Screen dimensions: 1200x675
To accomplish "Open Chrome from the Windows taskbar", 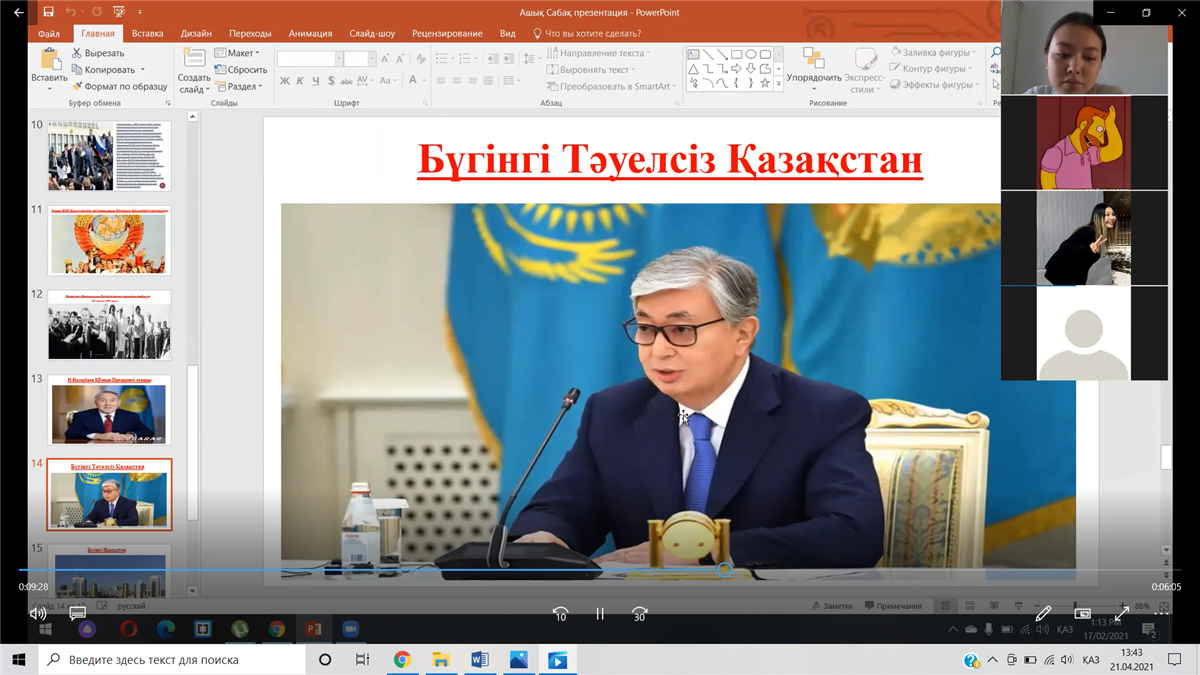I will point(402,660).
